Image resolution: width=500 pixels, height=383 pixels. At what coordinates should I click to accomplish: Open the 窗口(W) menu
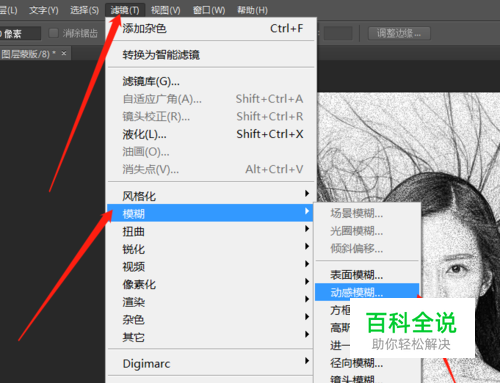tap(209, 10)
